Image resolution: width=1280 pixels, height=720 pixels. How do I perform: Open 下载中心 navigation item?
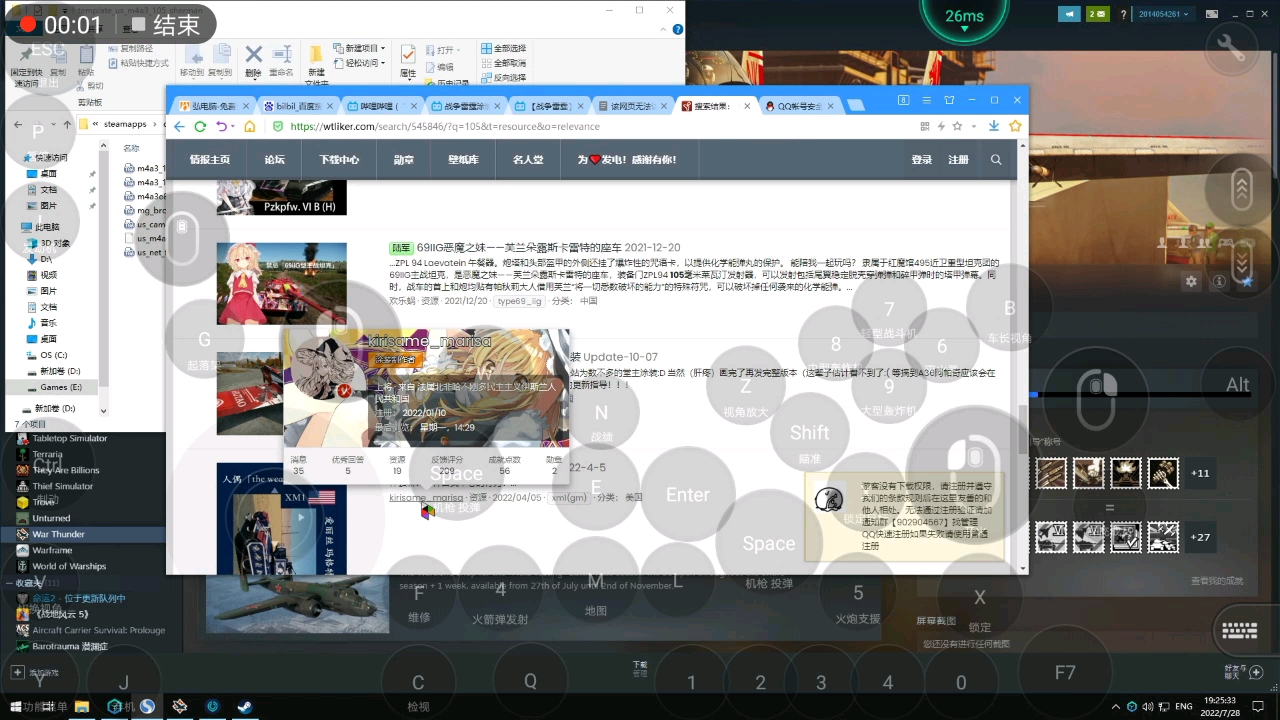coord(339,160)
